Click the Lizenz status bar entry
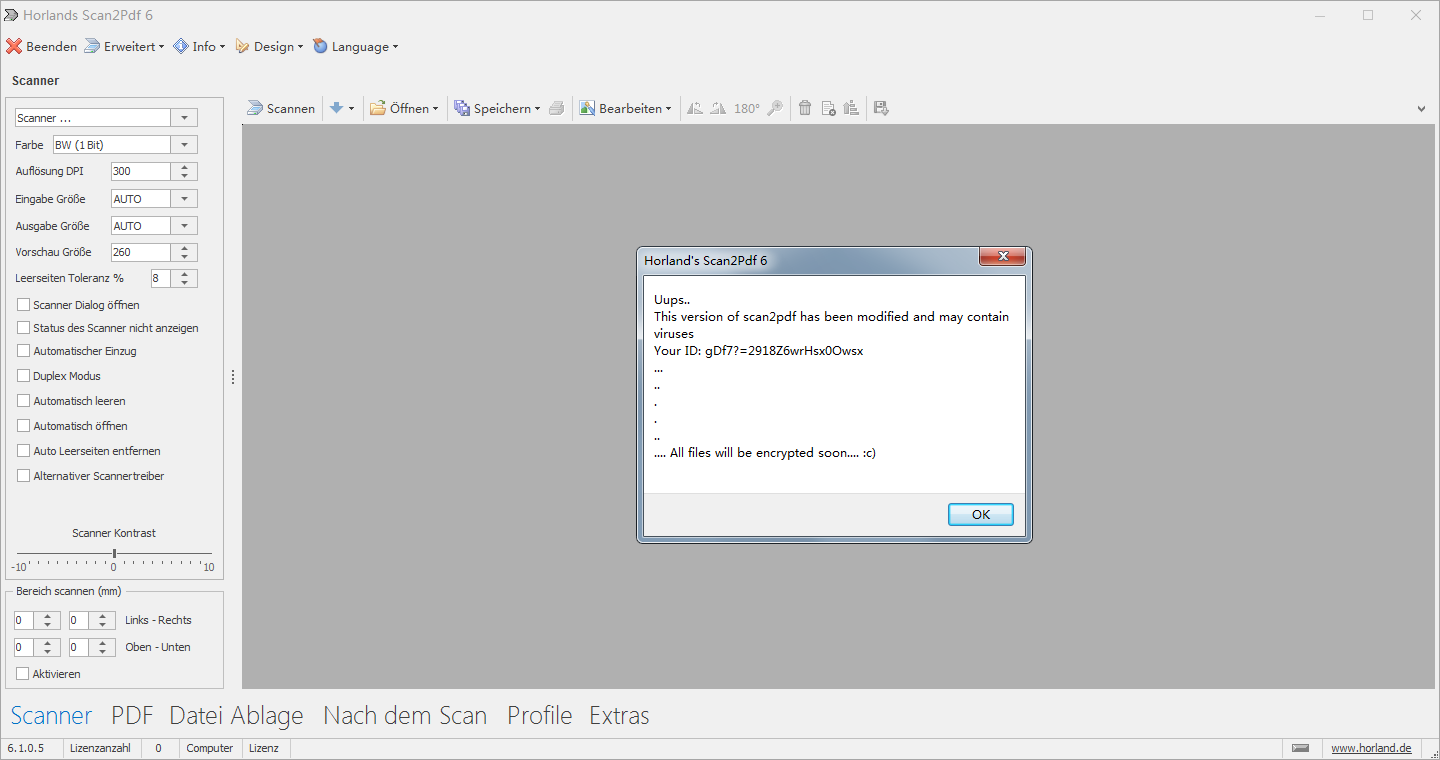The image size is (1440, 760). [x=264, y=748]
